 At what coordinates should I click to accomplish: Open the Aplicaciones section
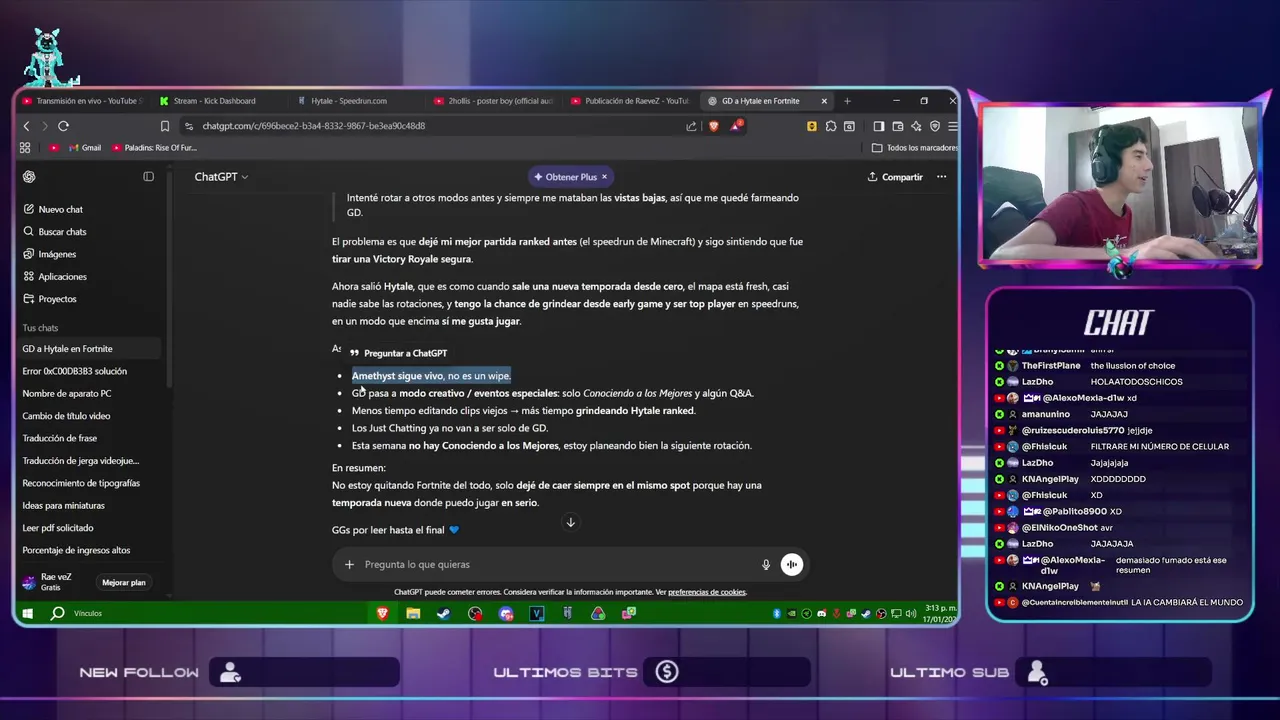54,276
